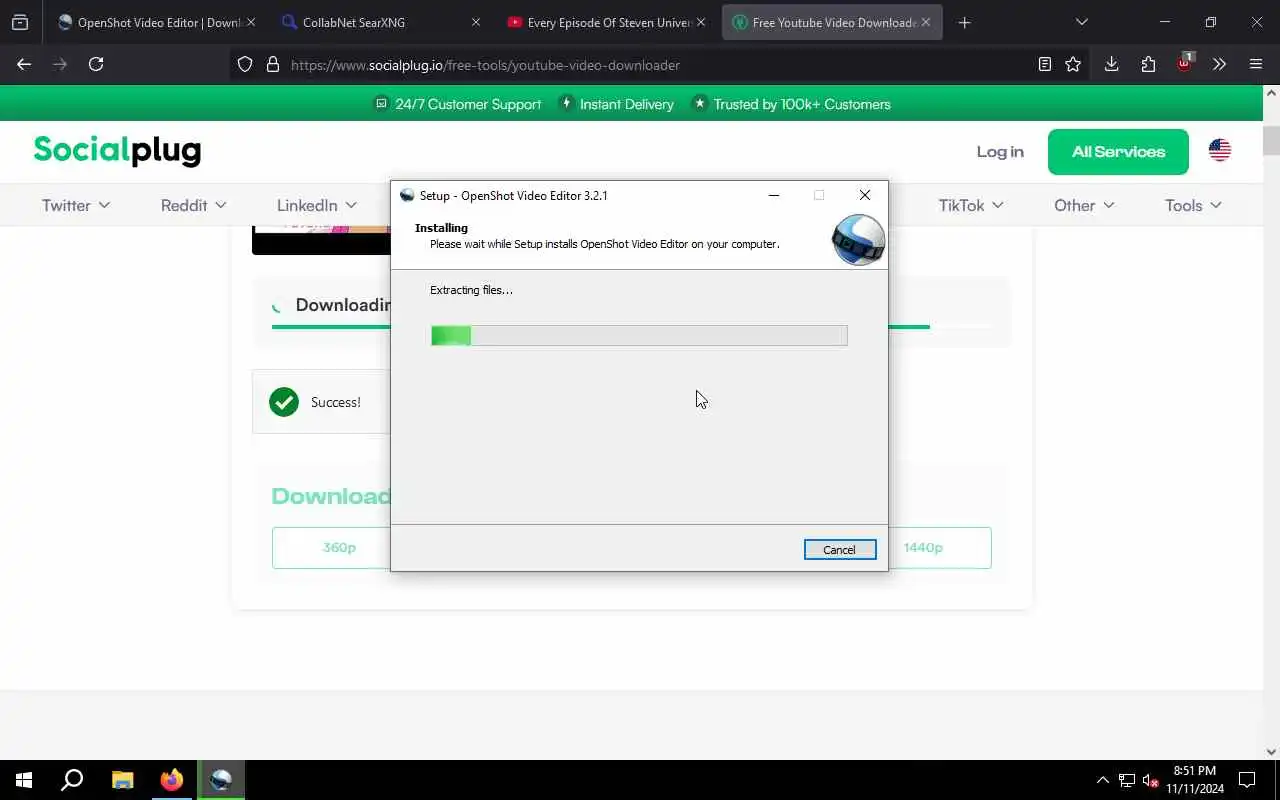The height and width of the screenshot is (800, 1280).
Task: Open the Firefox downloads panel
Action: click(1111, 64)
